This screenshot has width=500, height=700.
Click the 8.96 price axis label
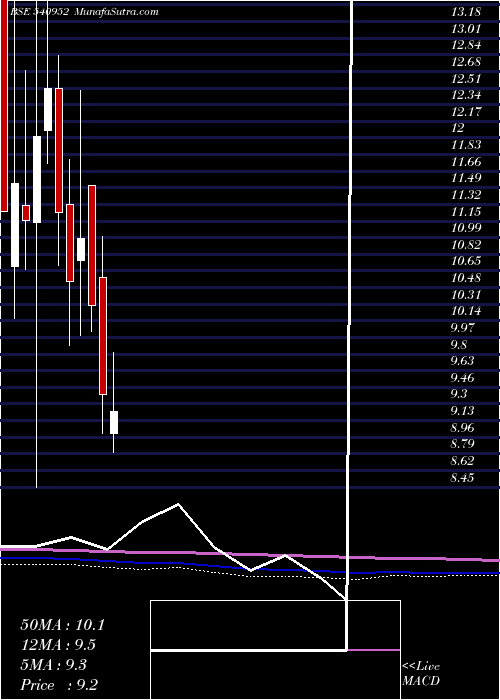(462, 428)
